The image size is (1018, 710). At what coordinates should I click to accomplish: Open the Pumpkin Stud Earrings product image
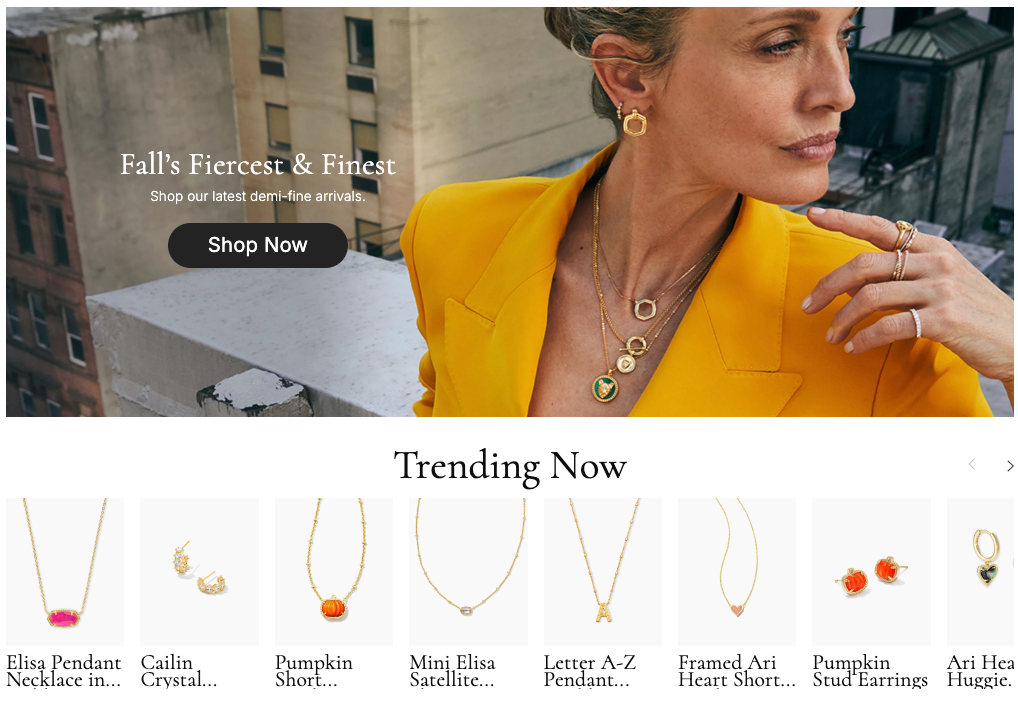[871, 572]
